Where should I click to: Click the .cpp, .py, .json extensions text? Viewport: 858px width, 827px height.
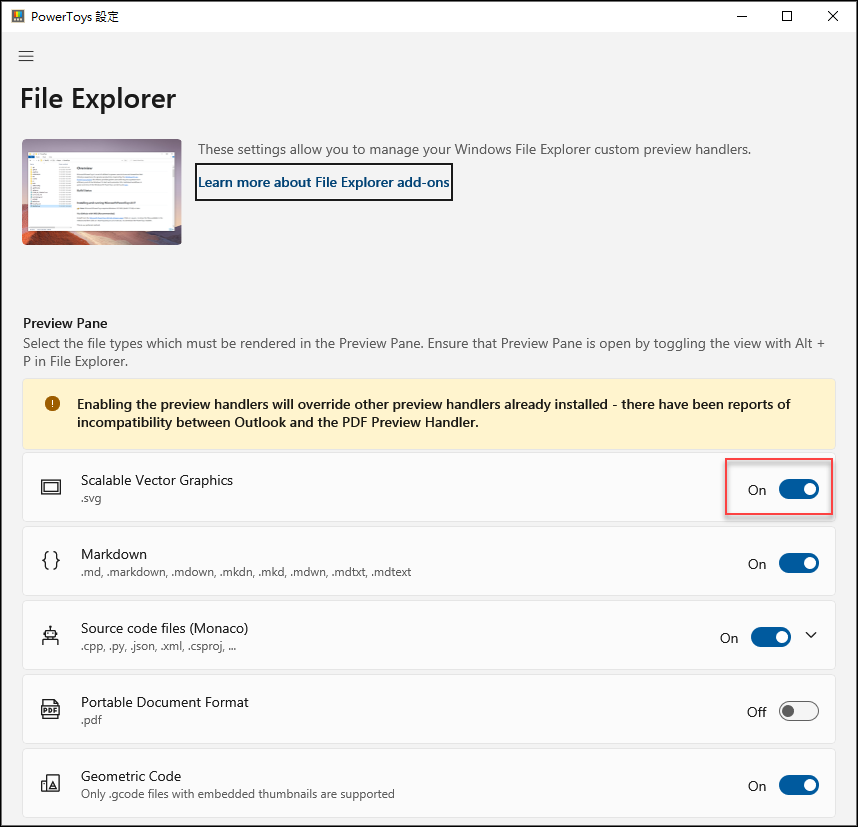pos(159,646)
